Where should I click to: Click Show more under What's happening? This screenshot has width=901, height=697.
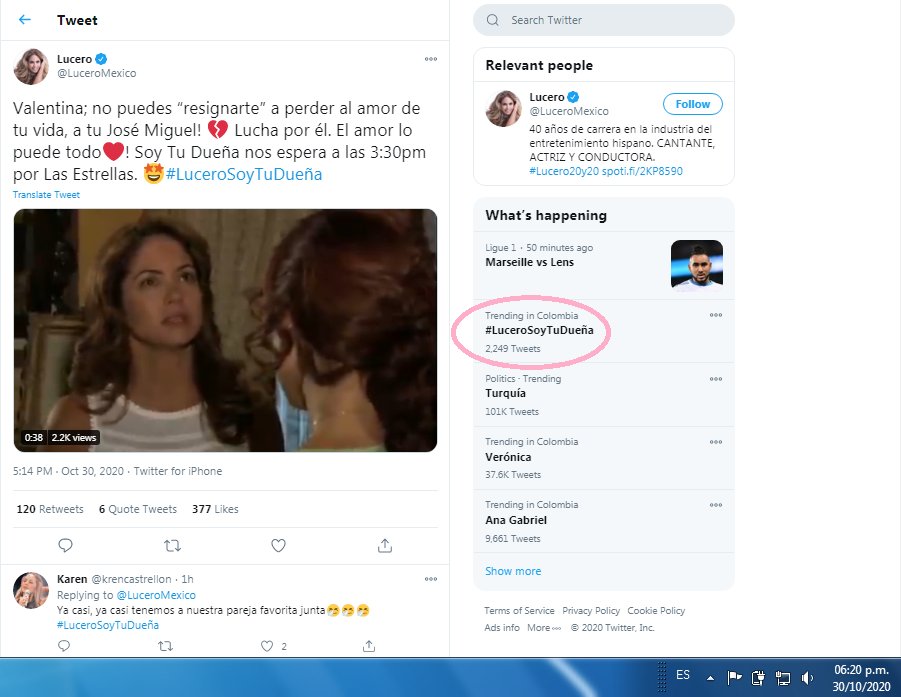point(513,571)
